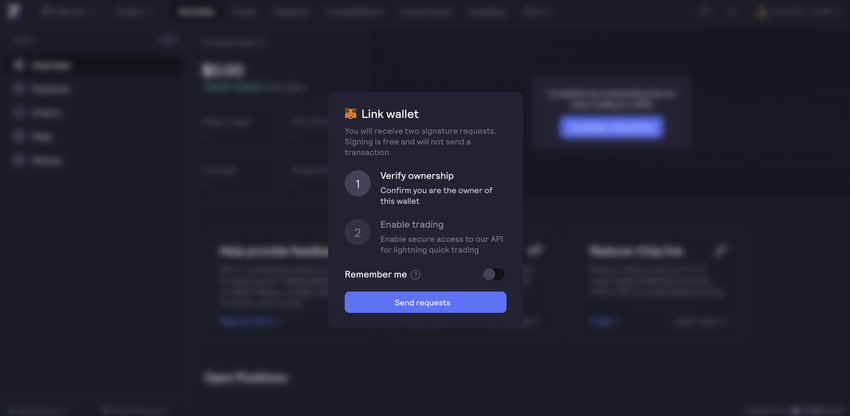Click the MetaMask fox icon beside Link wallet
Image resolution: width=850 pixels, height=416 pixels.
[351, 113]
